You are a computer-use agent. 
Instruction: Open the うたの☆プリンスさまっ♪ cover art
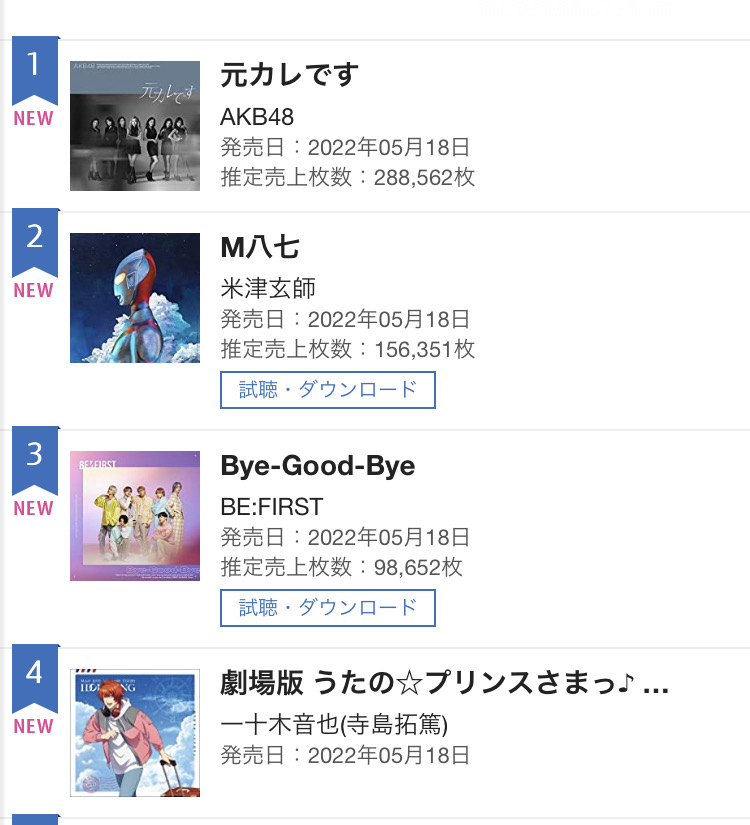click(x=135, y=733)
